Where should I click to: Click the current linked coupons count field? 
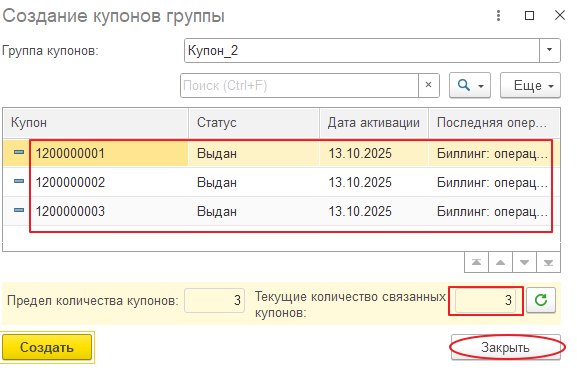tap(486, 301)
